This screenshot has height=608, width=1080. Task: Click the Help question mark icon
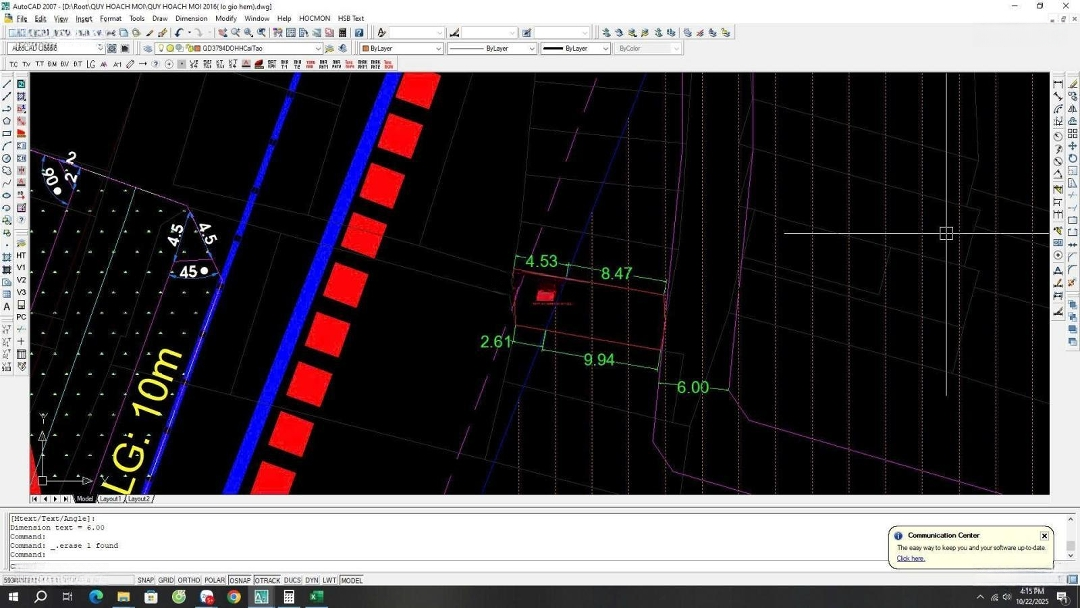pos(358,33)
